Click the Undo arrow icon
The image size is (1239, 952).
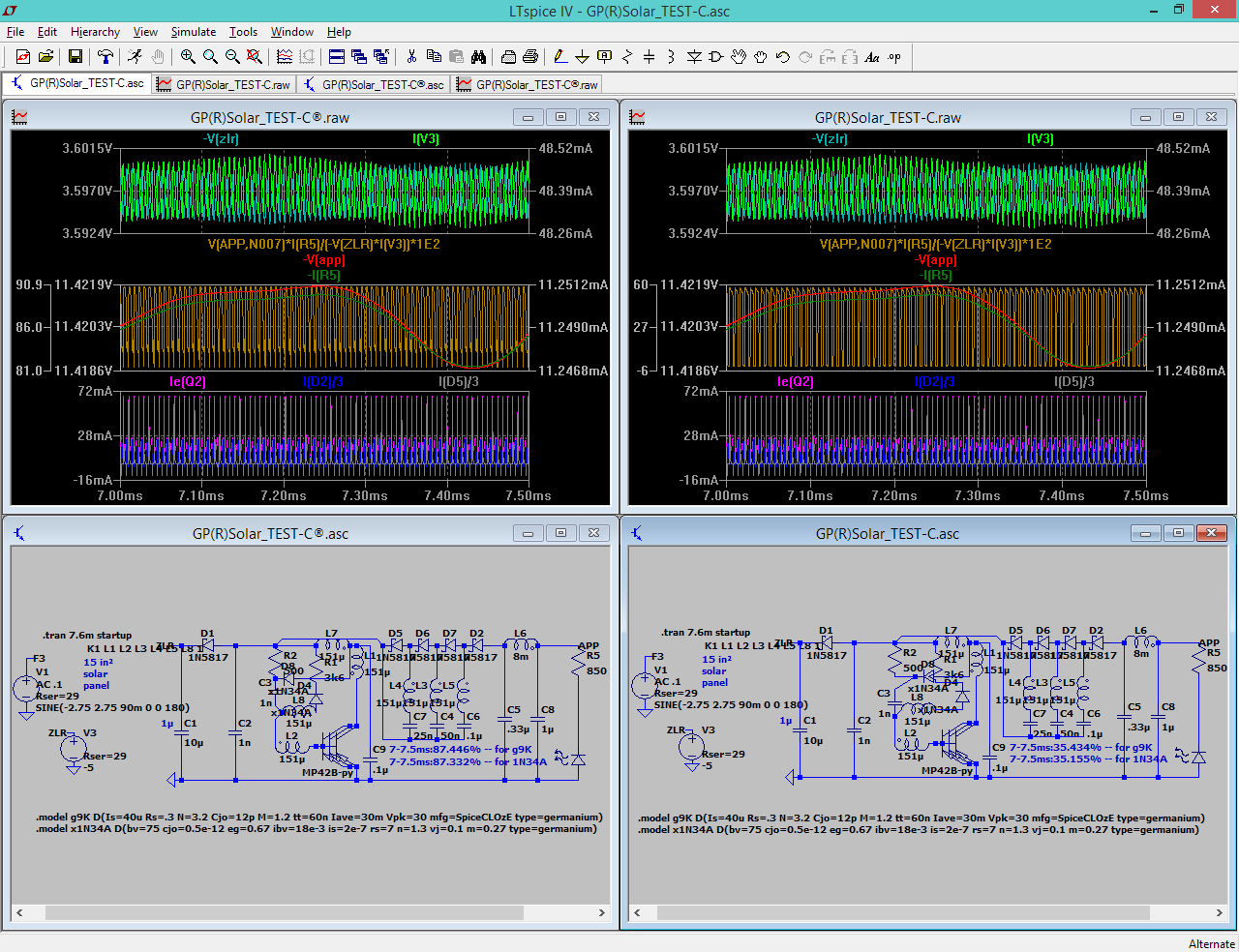click(x=783, y=57)
